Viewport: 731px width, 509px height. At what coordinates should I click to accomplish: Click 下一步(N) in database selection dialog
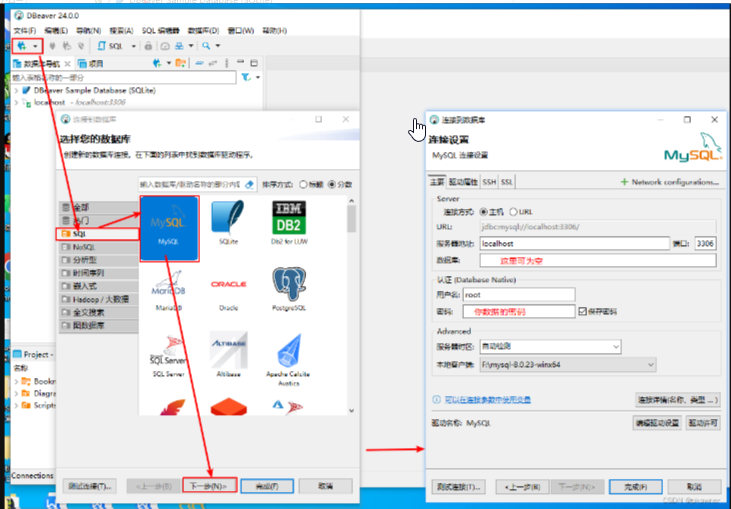click(210, 486)
